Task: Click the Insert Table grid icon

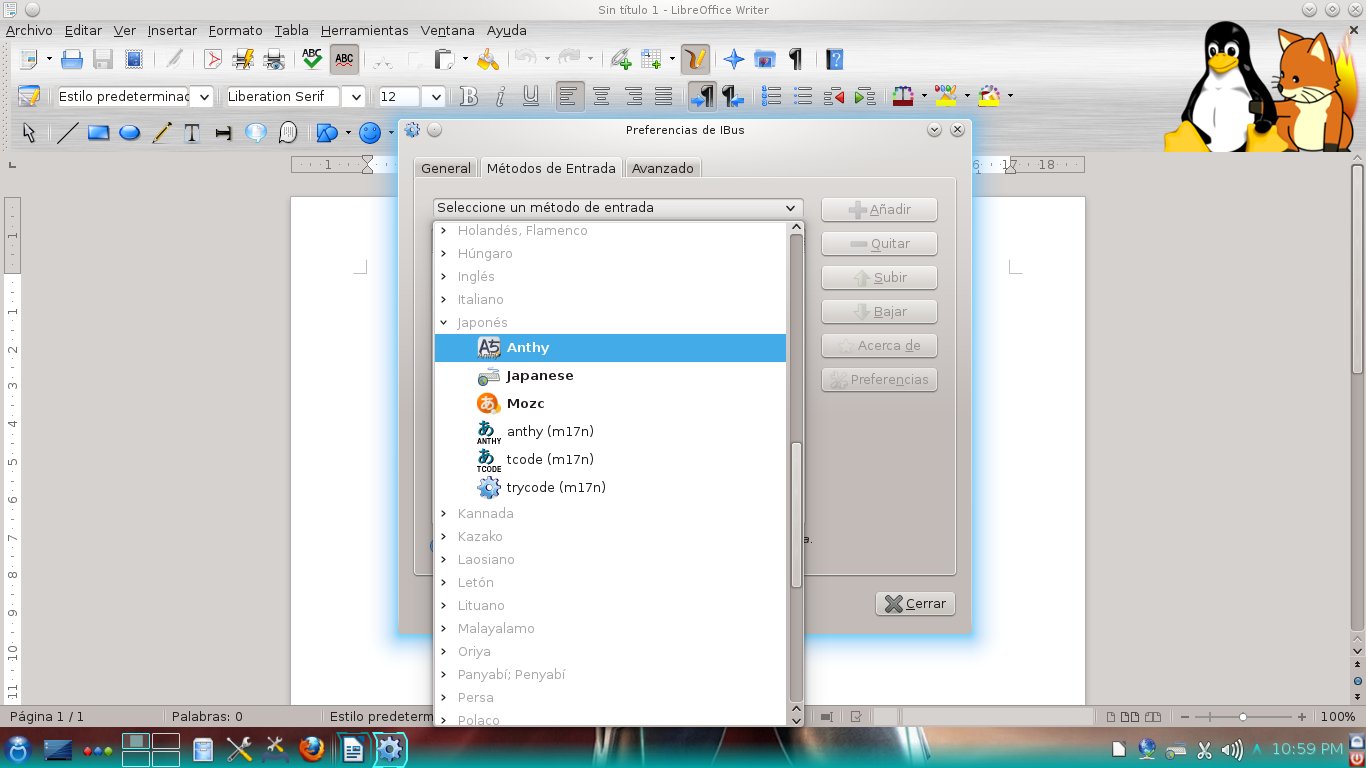Action: click(x=652, y=59)
